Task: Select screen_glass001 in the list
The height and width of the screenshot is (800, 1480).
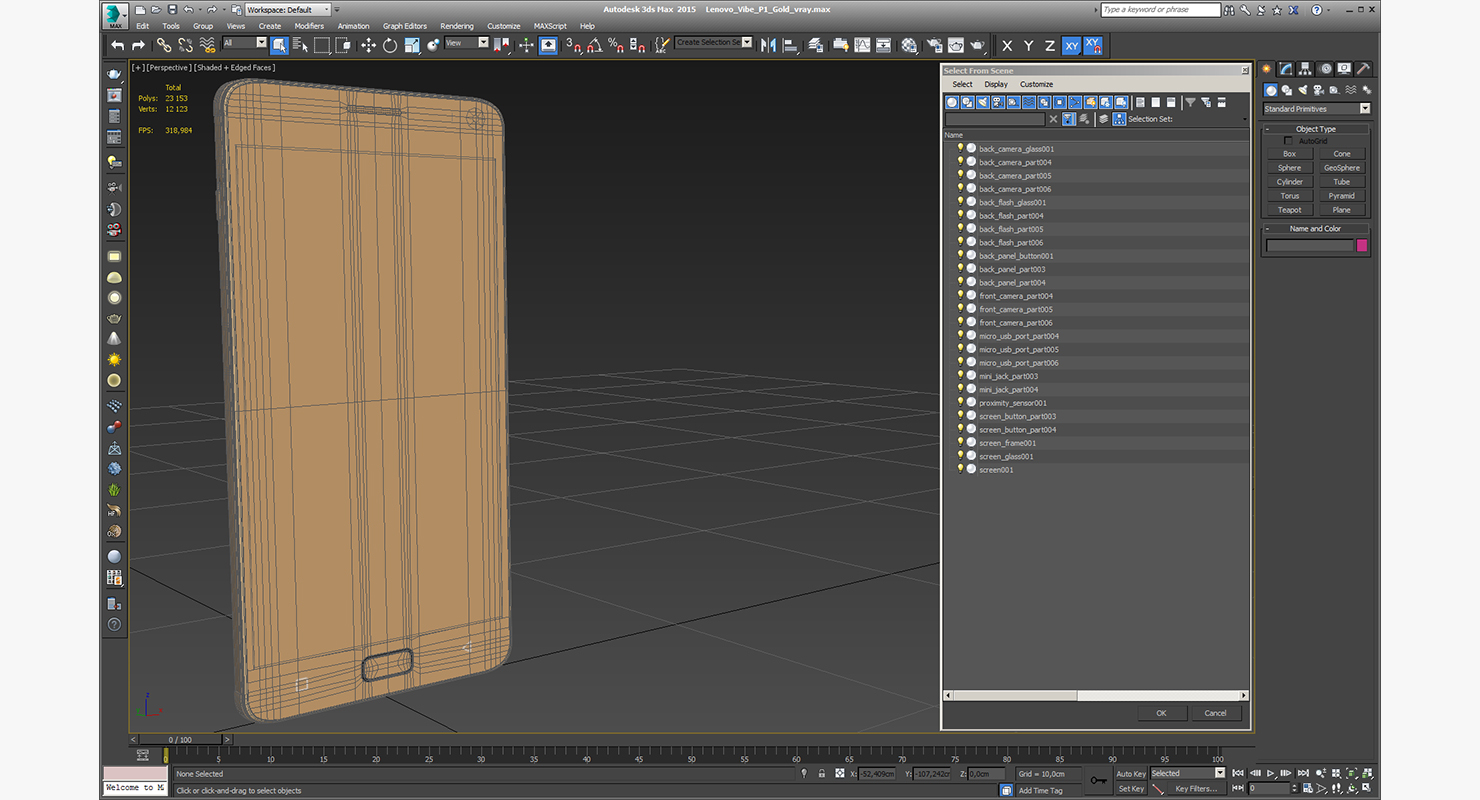Action: point(1006,456)
